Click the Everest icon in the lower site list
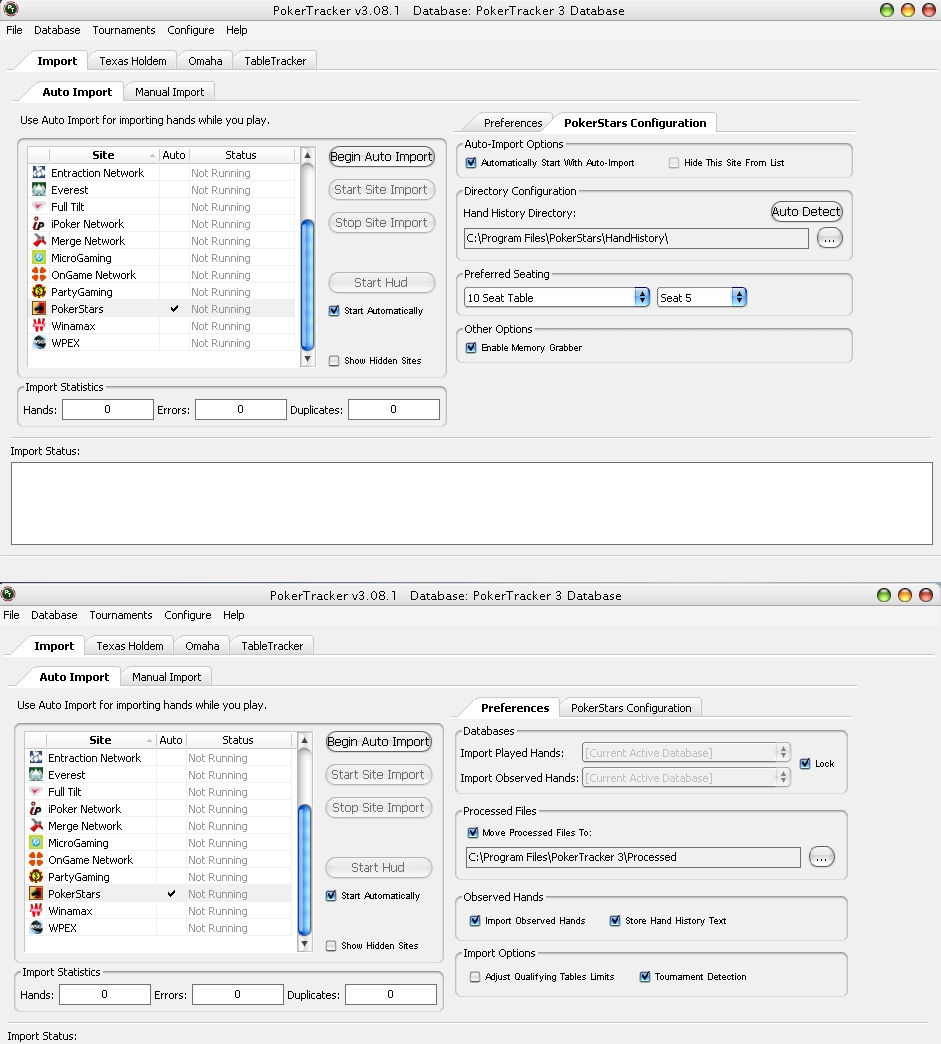 pyautogui.click(x=35, y=775)
